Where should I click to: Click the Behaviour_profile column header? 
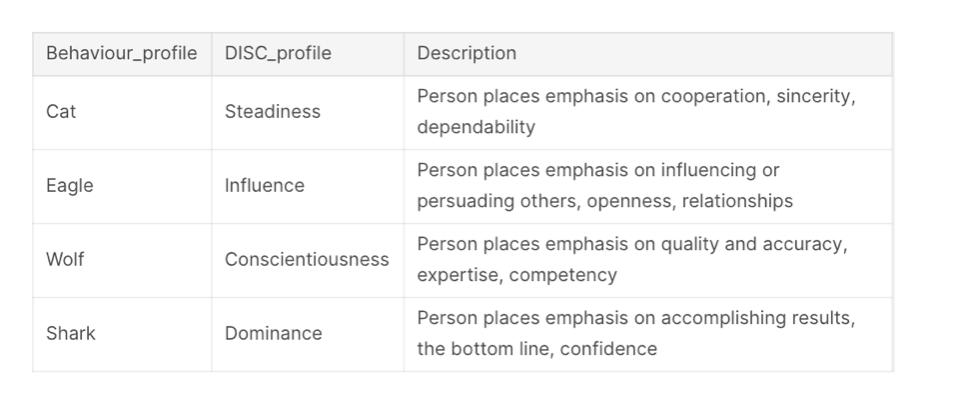pos(122,54)
